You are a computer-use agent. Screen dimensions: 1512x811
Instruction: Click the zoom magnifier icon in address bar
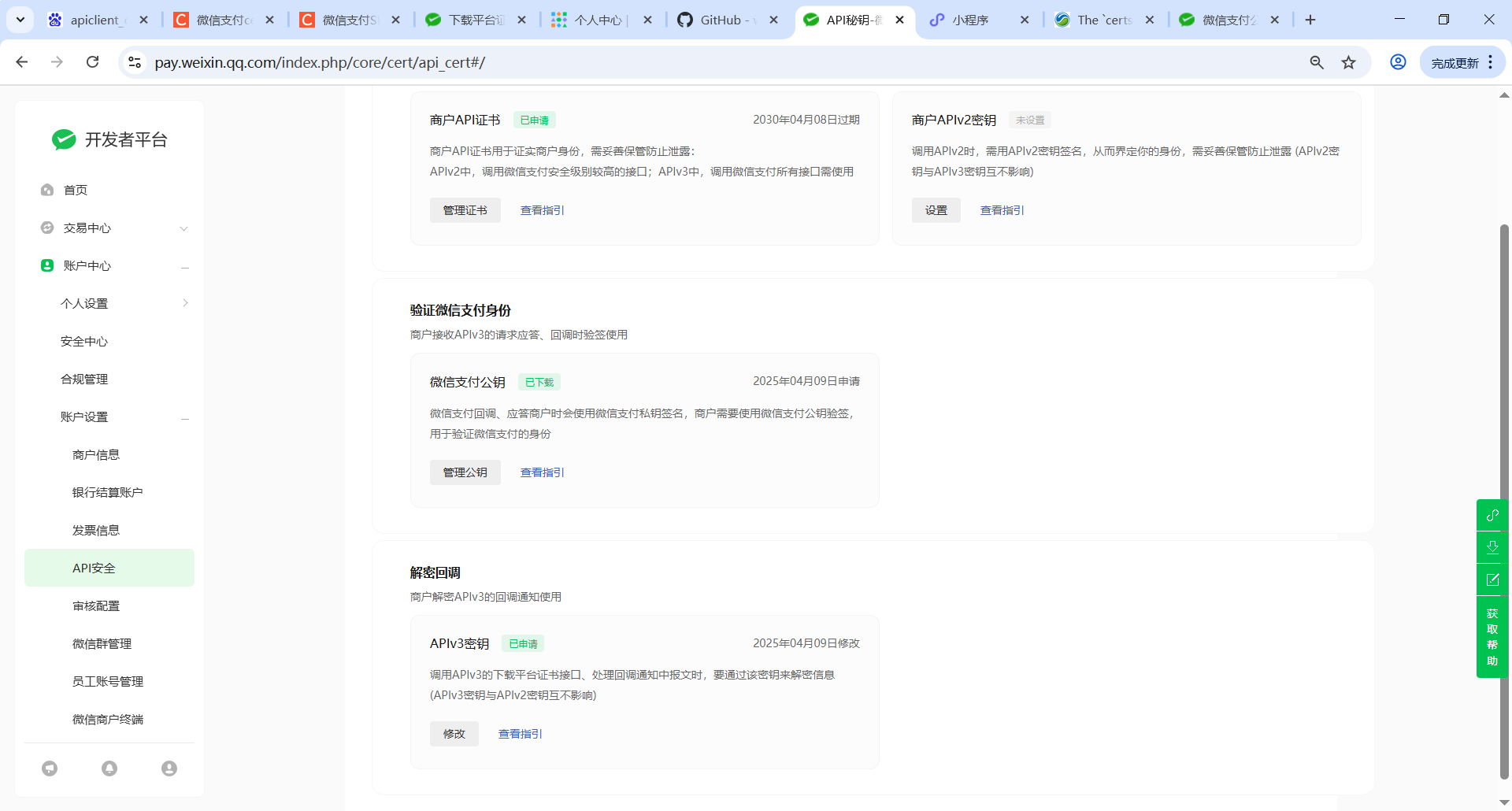1317,62
